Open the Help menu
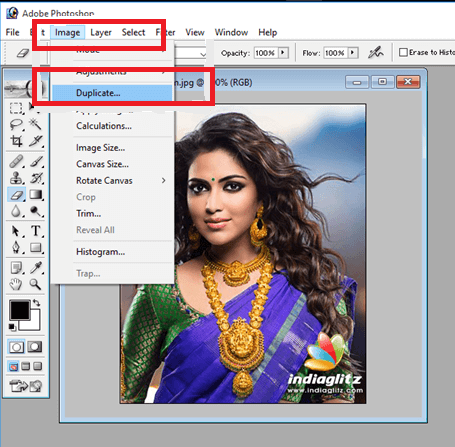The height and width of the screenshot is (447, 455). click(x=268, y=32)
